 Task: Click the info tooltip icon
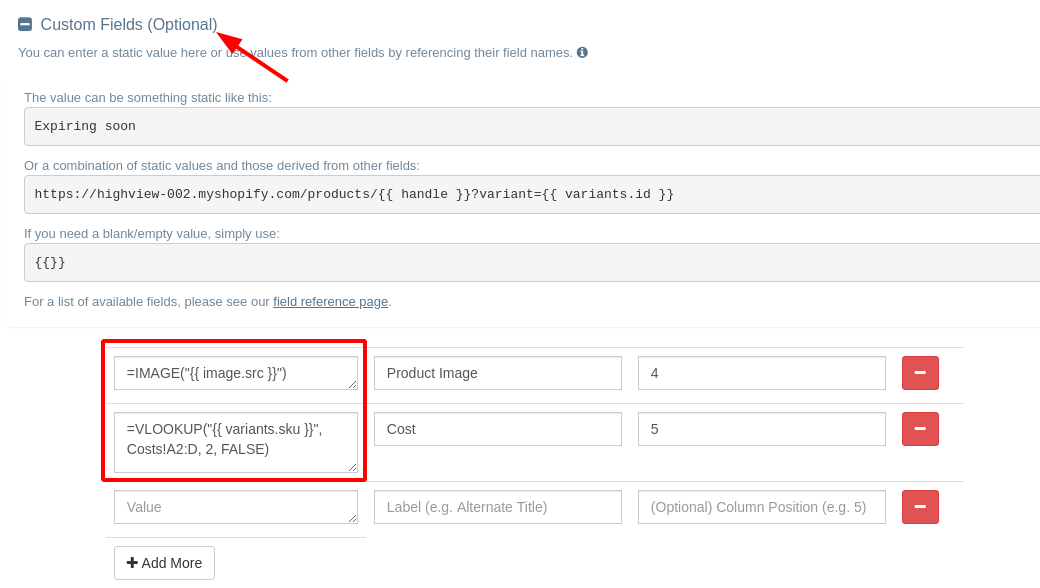tap(583, 52)
